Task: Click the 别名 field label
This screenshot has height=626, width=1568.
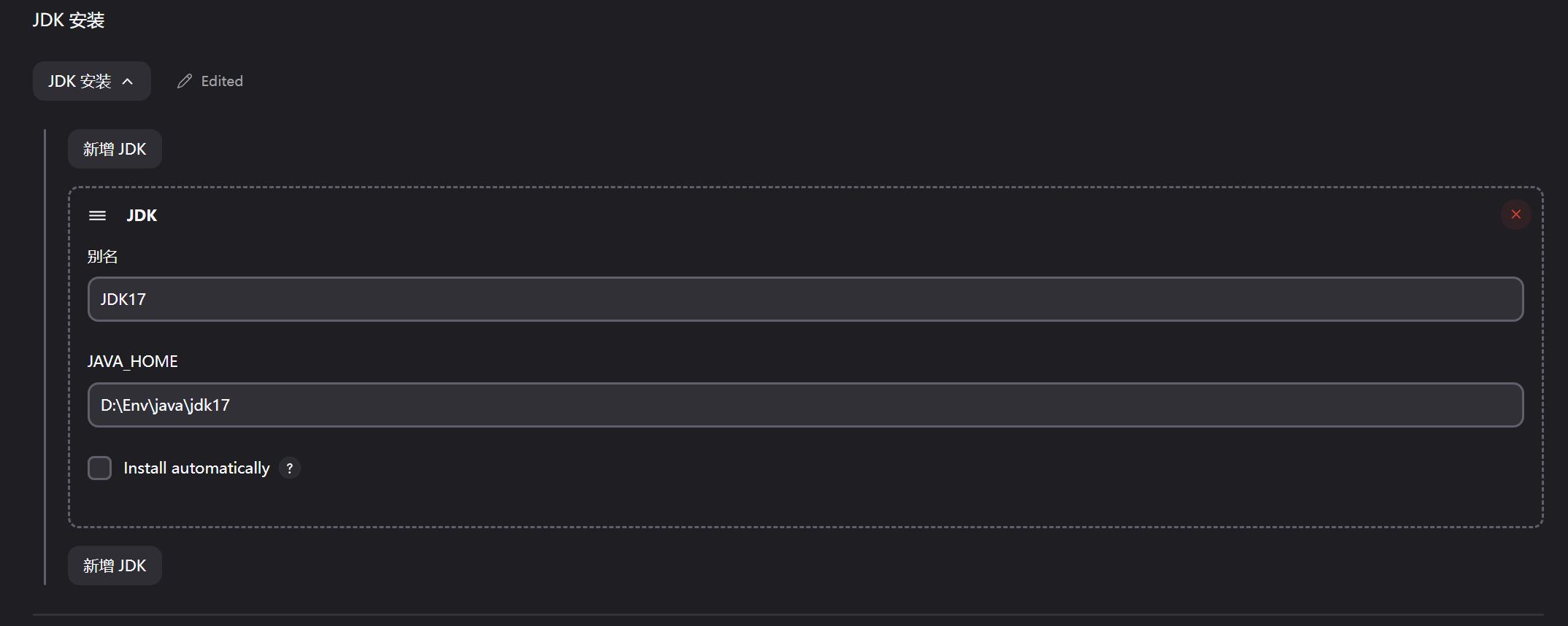Action: [102, 257]
